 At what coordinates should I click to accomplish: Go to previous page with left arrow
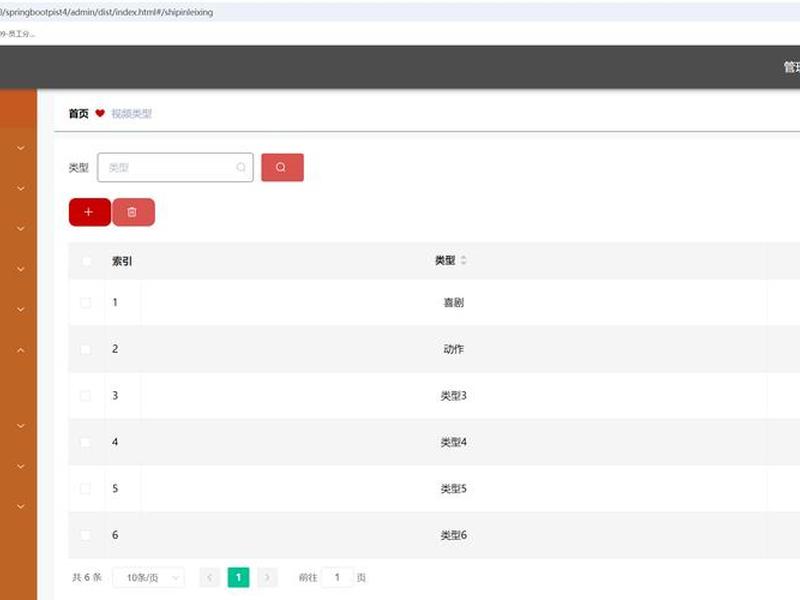pos(209,577)
